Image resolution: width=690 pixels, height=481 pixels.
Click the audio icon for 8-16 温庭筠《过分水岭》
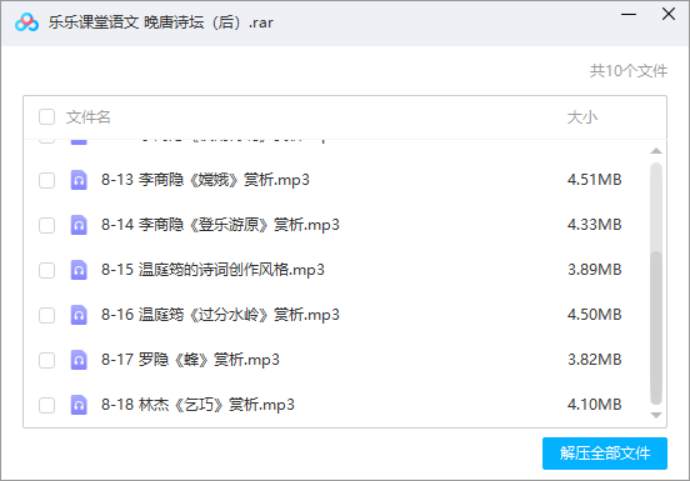[x=79, y=315]
